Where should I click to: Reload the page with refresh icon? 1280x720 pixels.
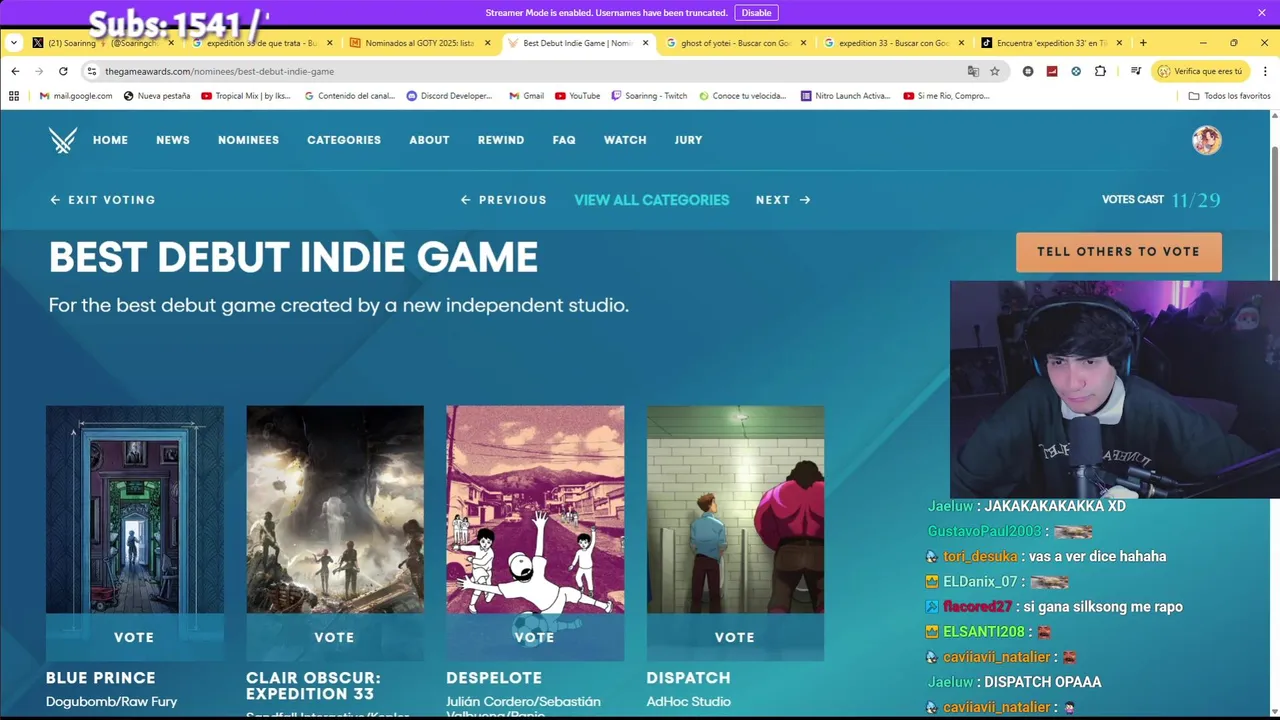[x=63, y=71]
